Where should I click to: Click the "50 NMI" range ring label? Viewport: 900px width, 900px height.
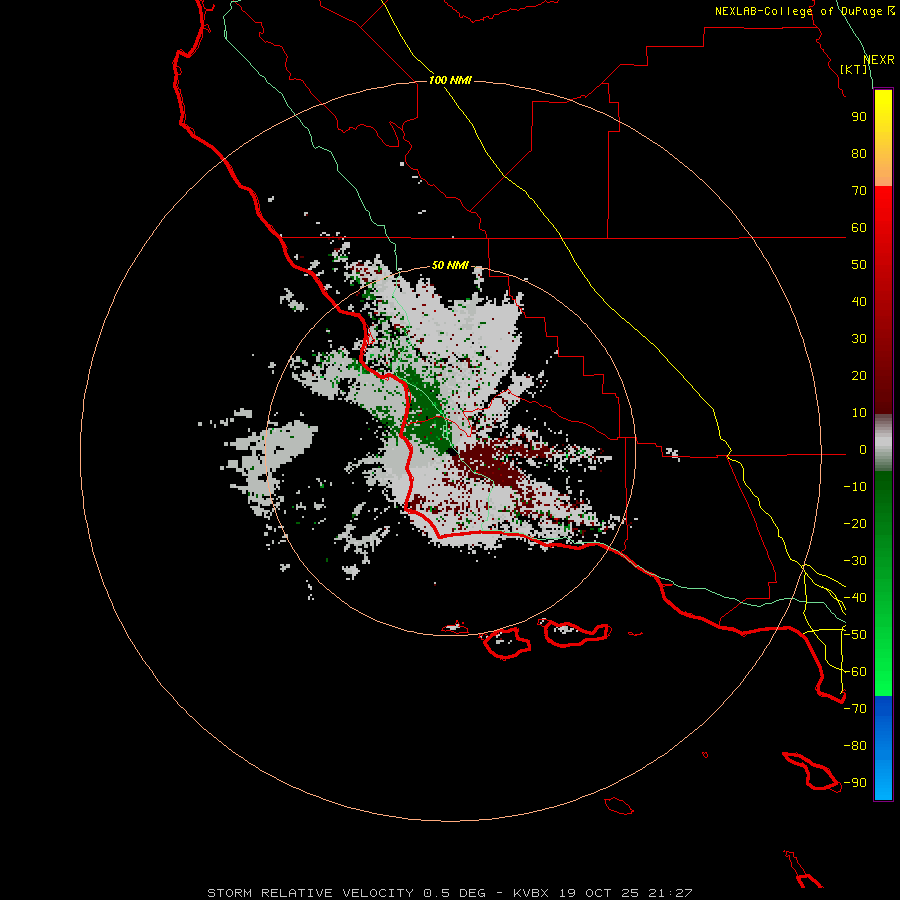[450, 265]
